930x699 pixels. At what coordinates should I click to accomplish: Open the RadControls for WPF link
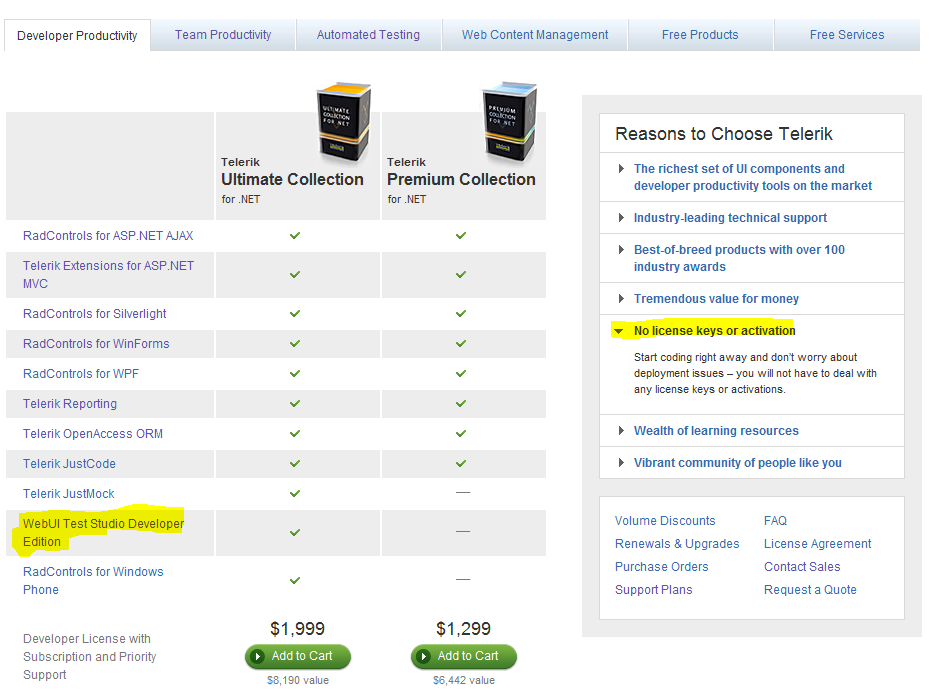pos(81,374)
